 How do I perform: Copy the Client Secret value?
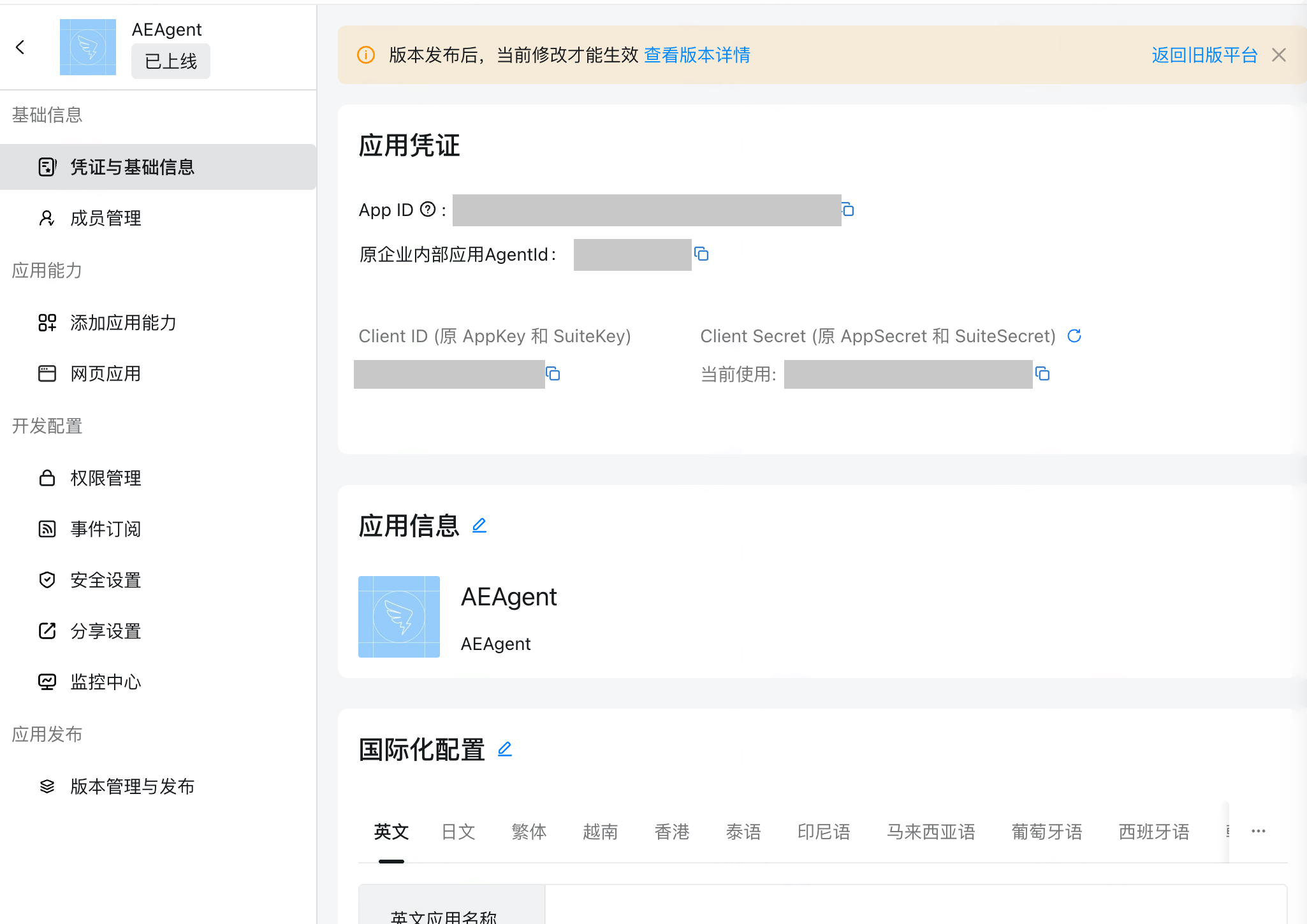coord(1042,374)
